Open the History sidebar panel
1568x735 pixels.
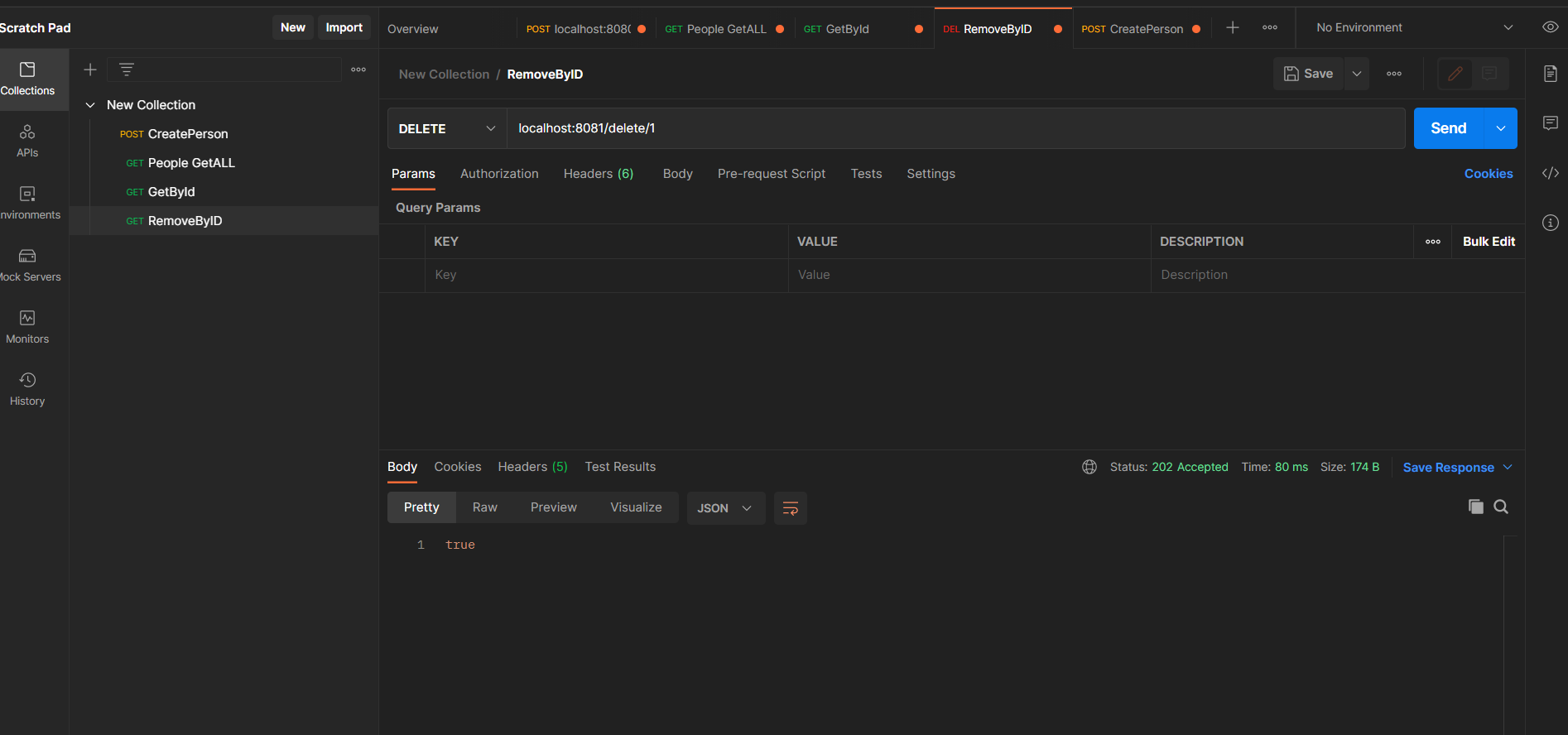click(x=27, y=390)
